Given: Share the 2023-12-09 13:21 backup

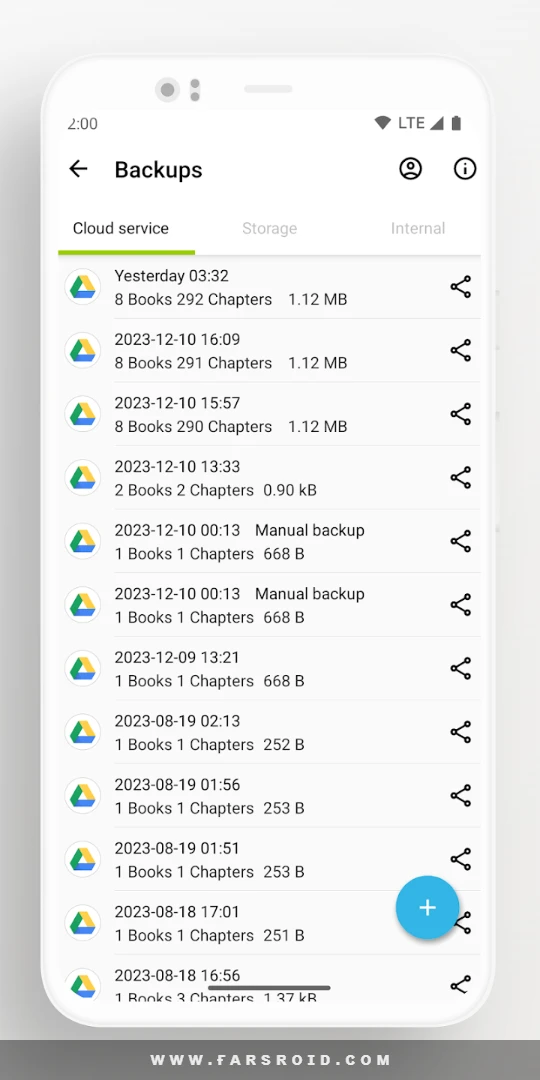Looking at the screenshot, I should coord(461,669).
